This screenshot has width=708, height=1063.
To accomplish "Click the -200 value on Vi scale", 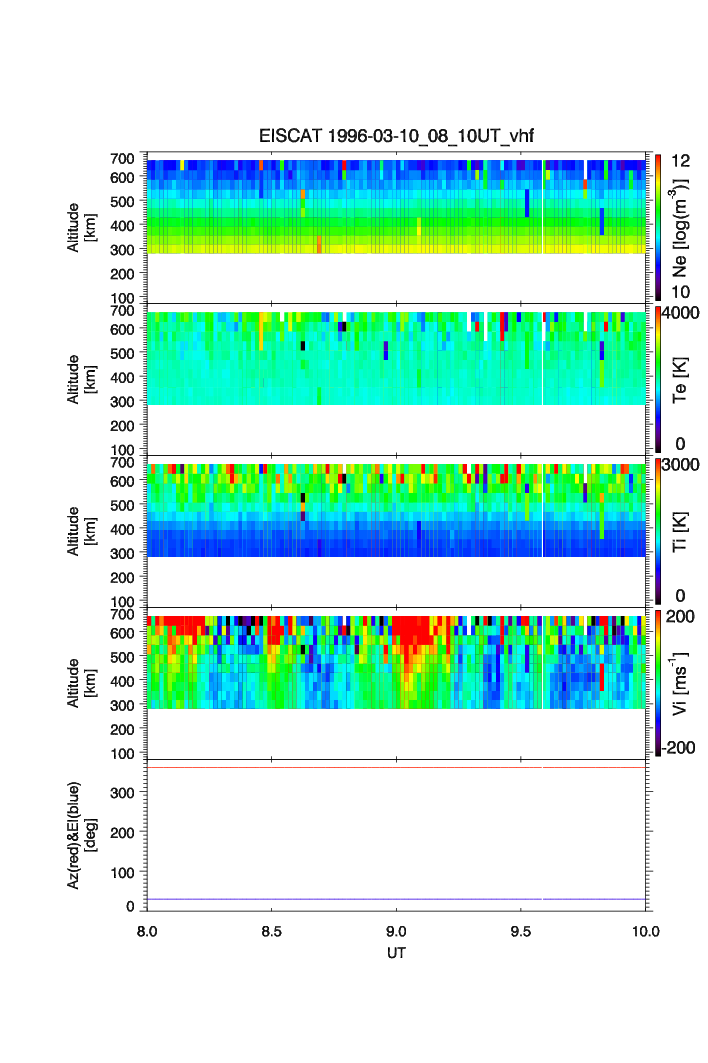I will coord(680,748).
